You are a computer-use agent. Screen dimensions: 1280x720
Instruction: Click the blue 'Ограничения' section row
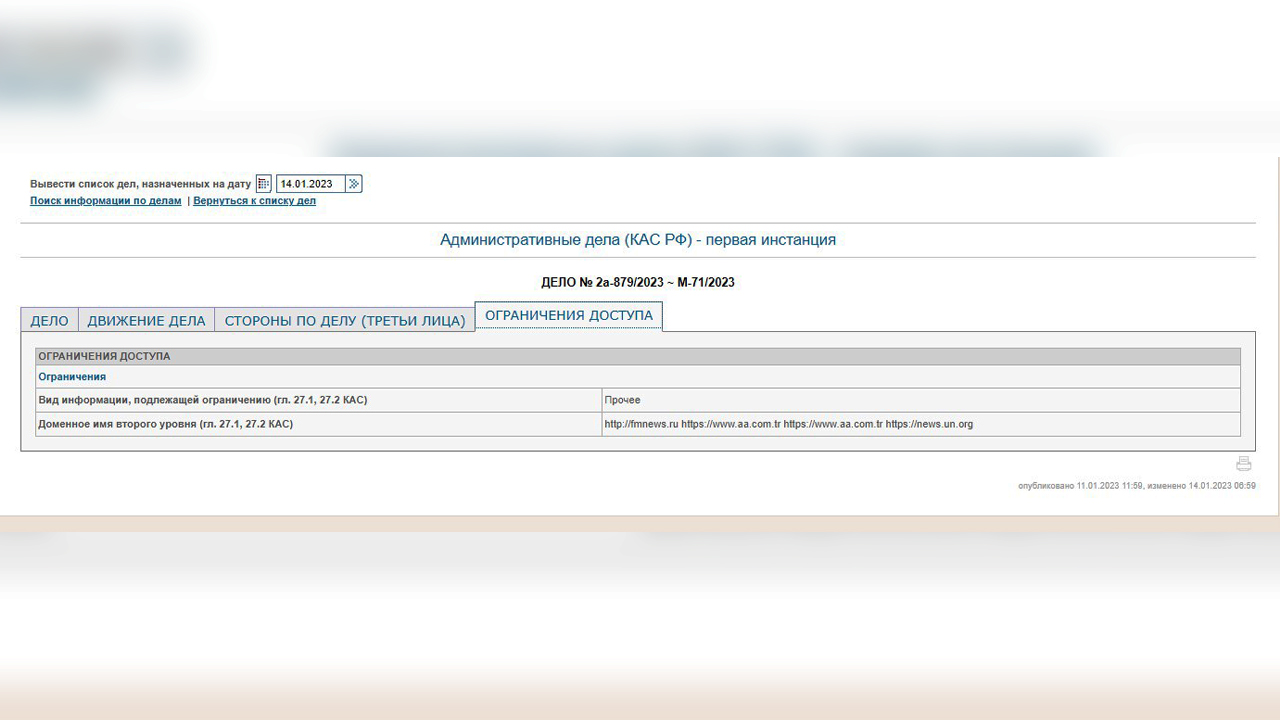pos(72,377)
